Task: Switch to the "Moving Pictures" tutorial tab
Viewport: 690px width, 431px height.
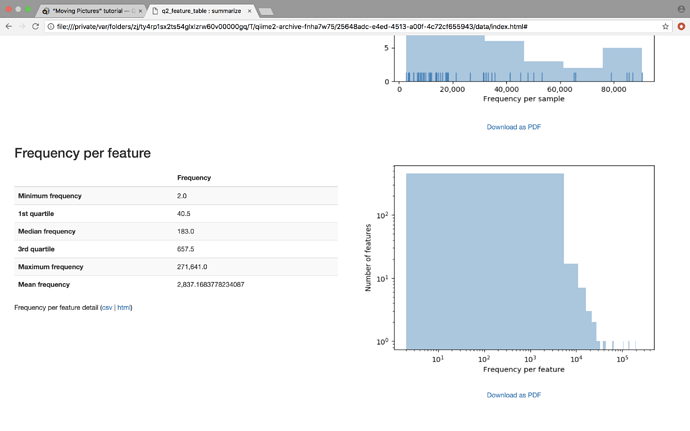Action: tap(92, 11)
